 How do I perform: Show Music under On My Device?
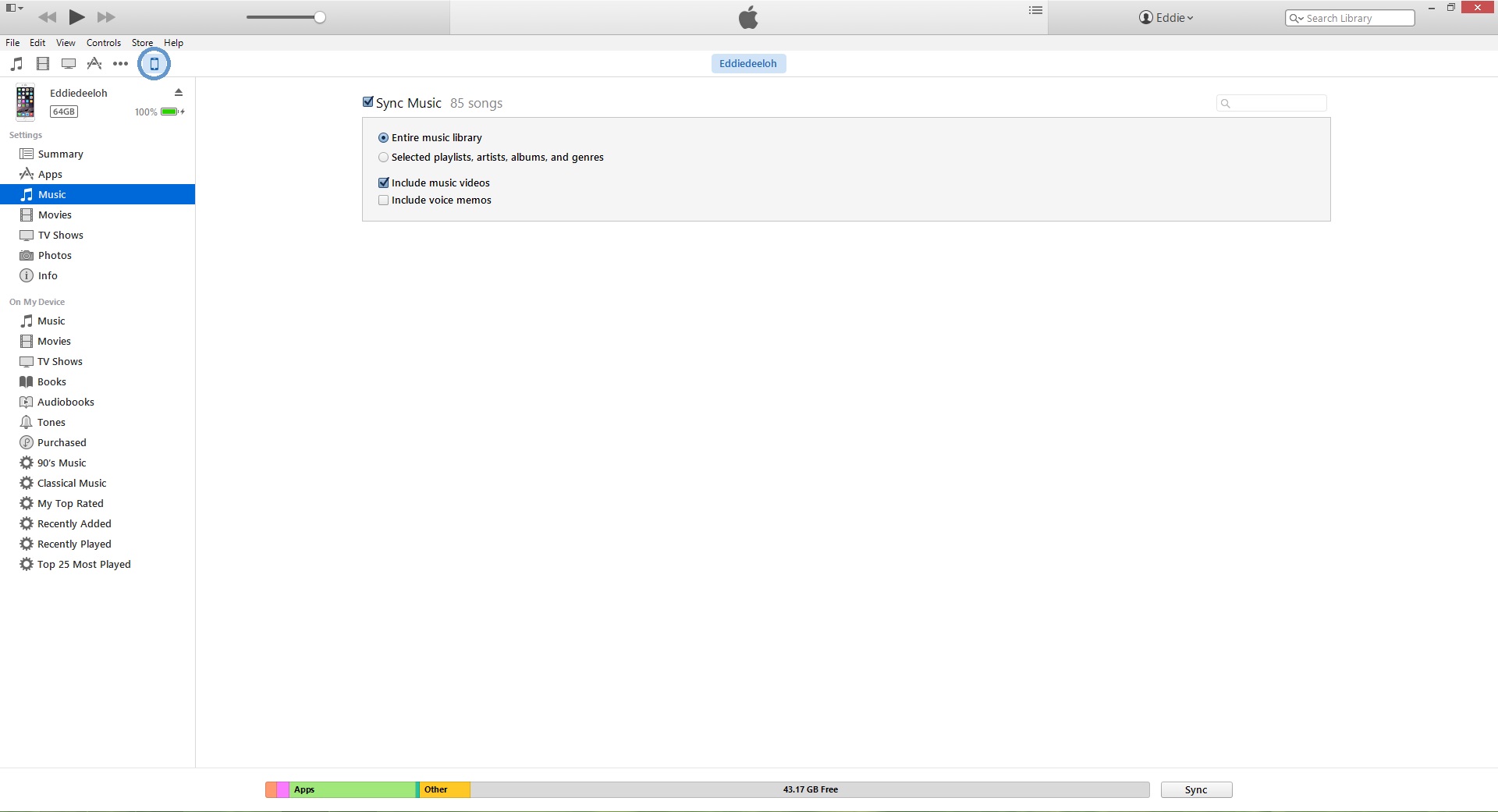point(98,321)
